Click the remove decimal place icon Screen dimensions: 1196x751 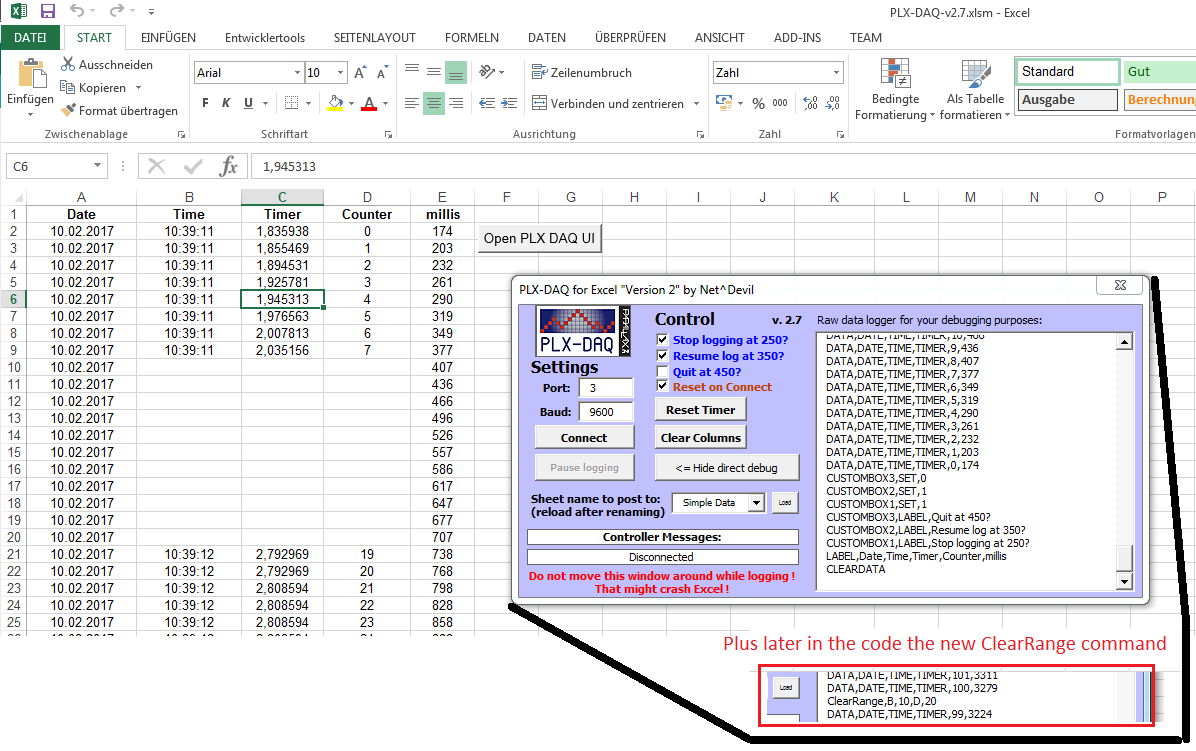pyautogui.click(x=832, y=103)
